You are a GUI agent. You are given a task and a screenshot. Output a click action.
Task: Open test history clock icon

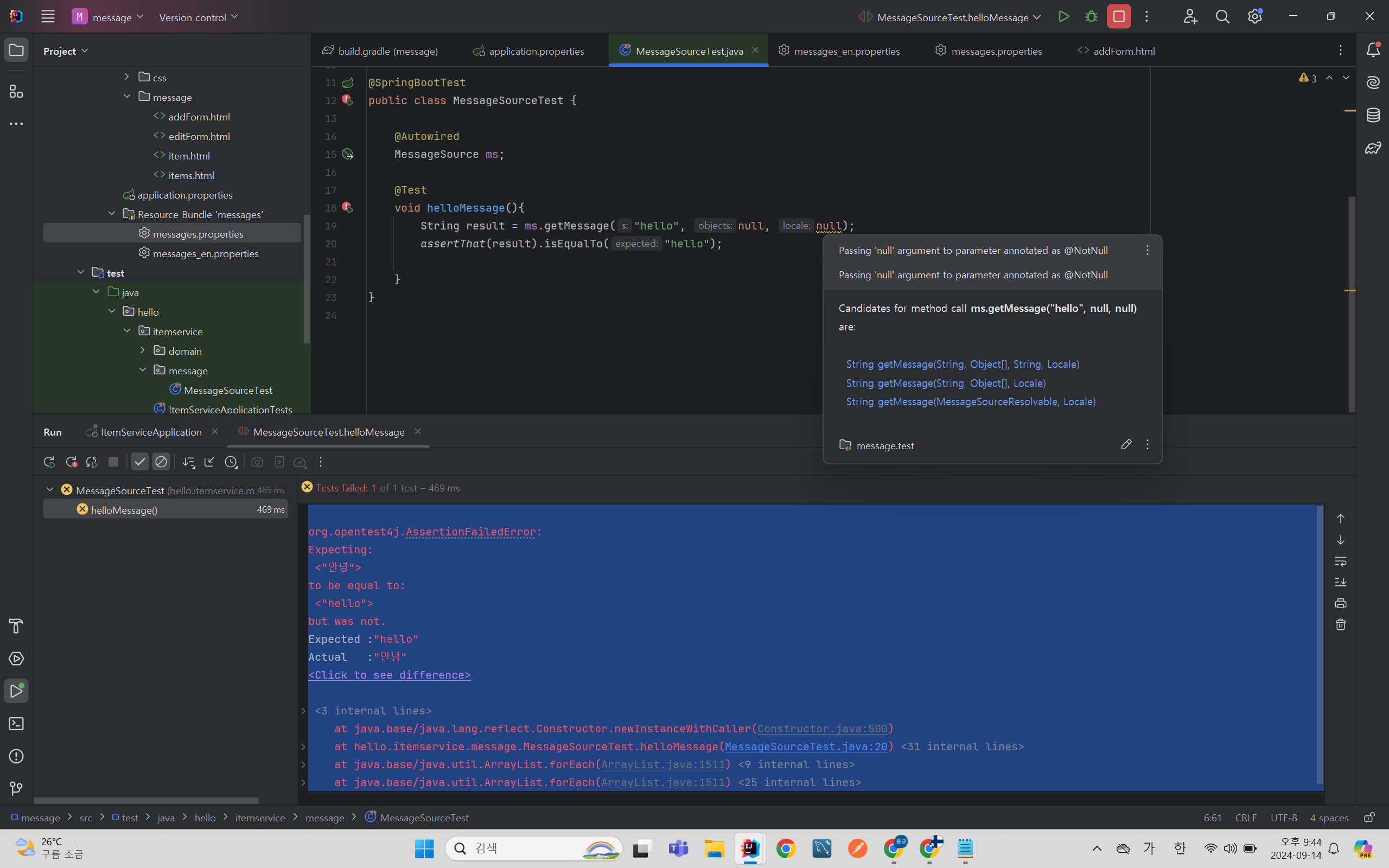tap(231, 462)
